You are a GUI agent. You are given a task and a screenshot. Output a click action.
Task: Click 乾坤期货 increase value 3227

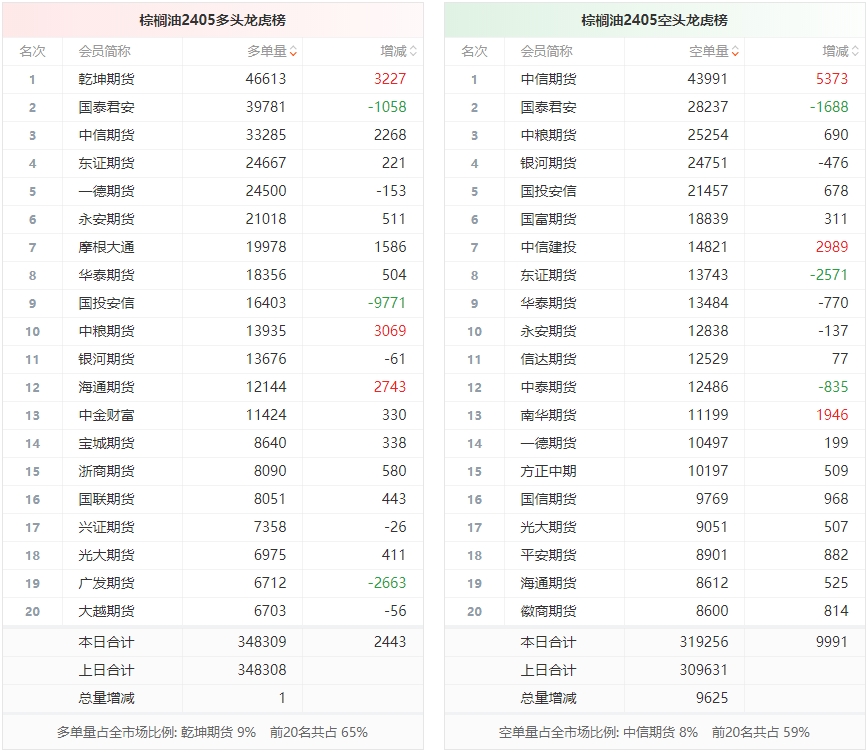click(390, 79)
